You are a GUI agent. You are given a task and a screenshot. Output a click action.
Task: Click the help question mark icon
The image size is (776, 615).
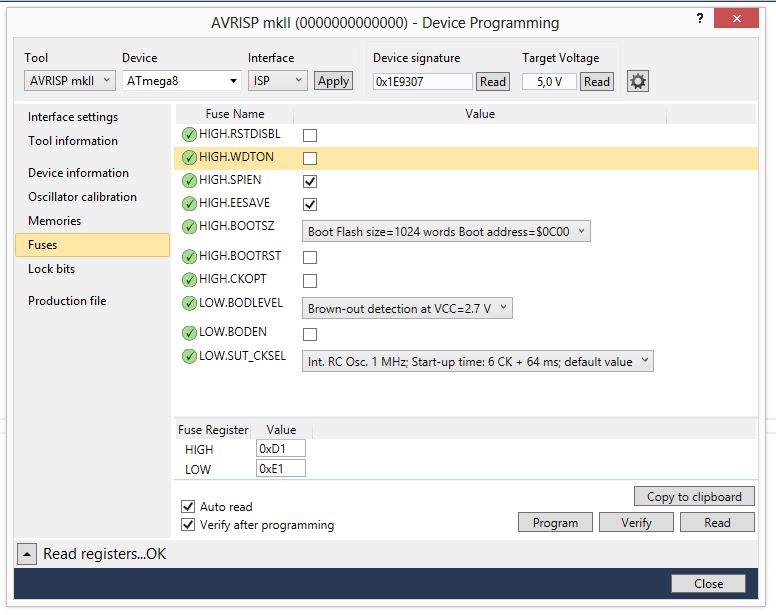[699, 19]
